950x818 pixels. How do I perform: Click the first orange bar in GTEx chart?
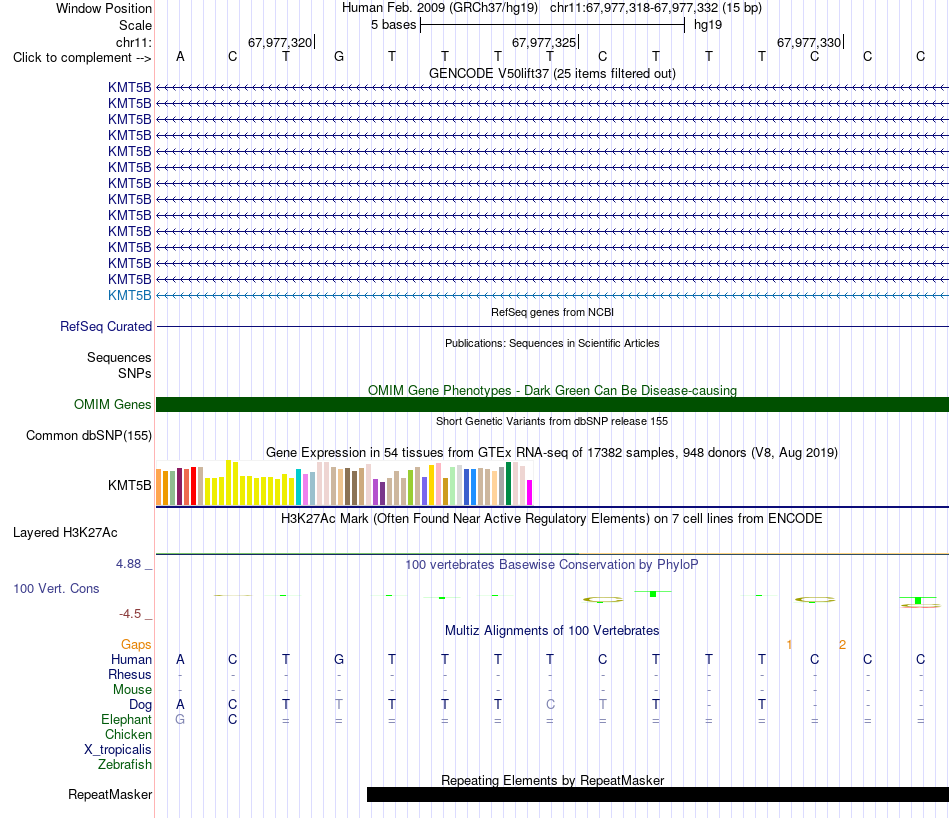coord(159,487)
